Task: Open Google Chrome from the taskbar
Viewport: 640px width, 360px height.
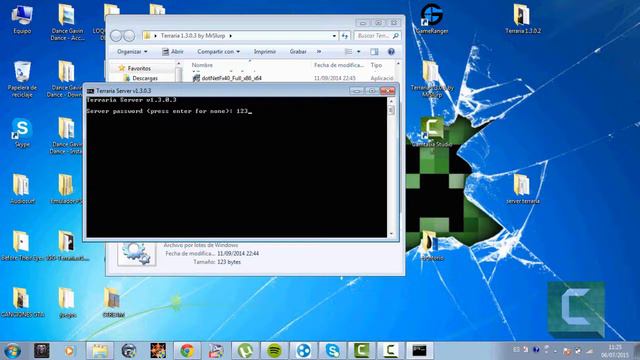Action: [x=187, y=351]
